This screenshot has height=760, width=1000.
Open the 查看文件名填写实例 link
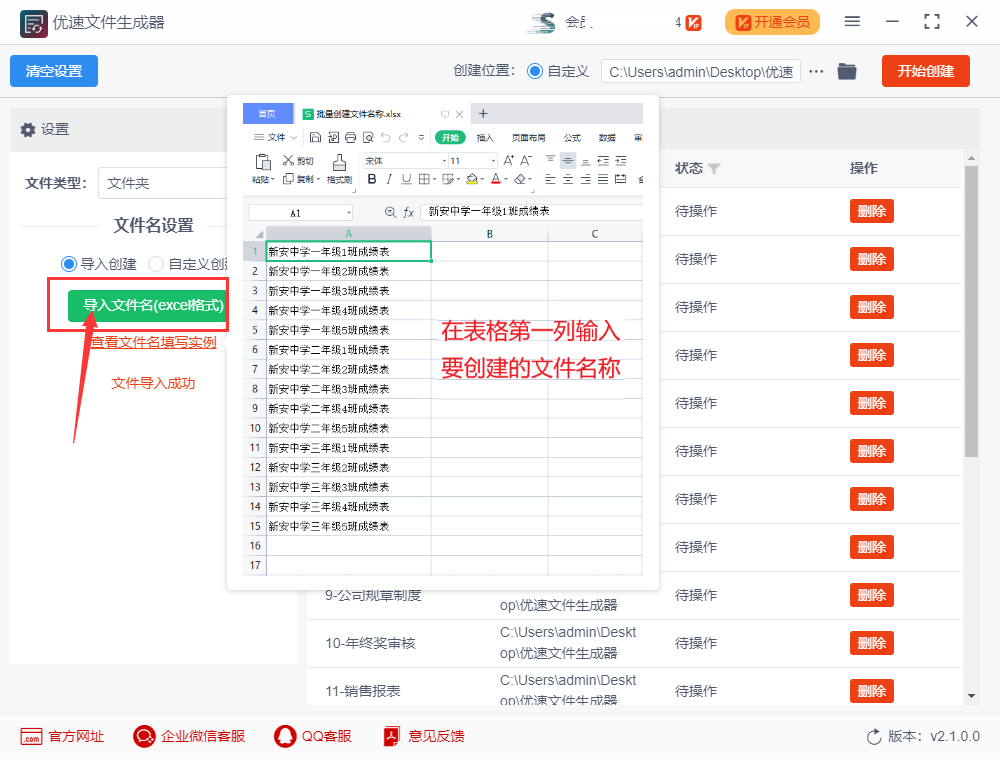click(x=153, y=342)
